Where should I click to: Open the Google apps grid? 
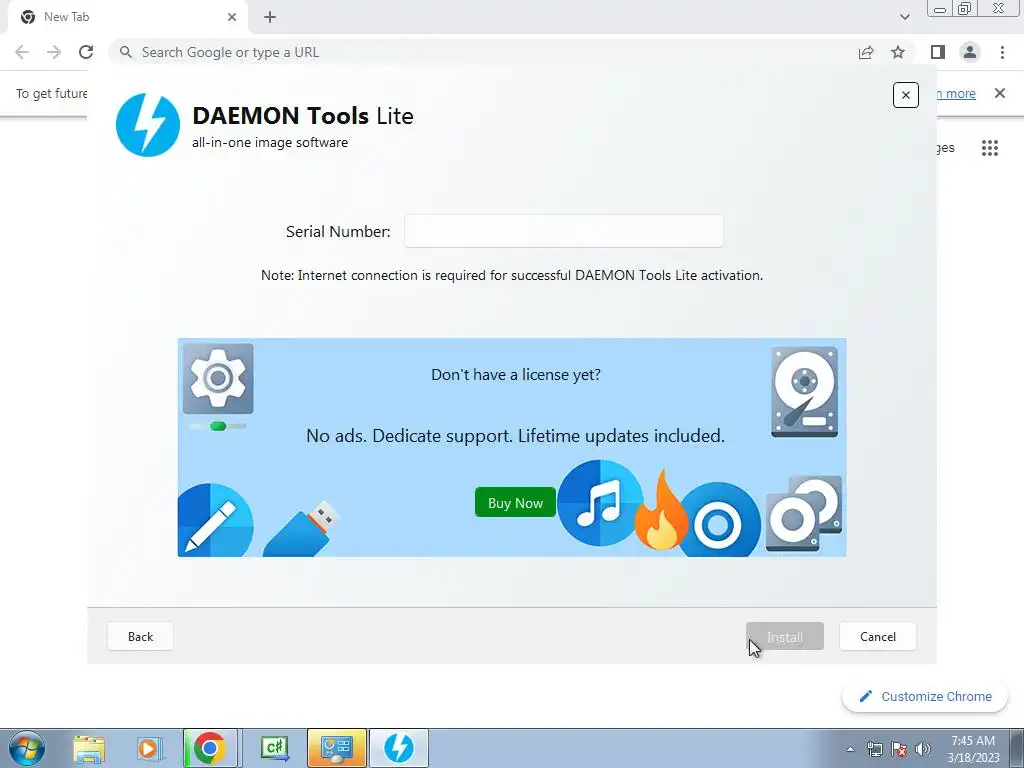pos(990,148)
